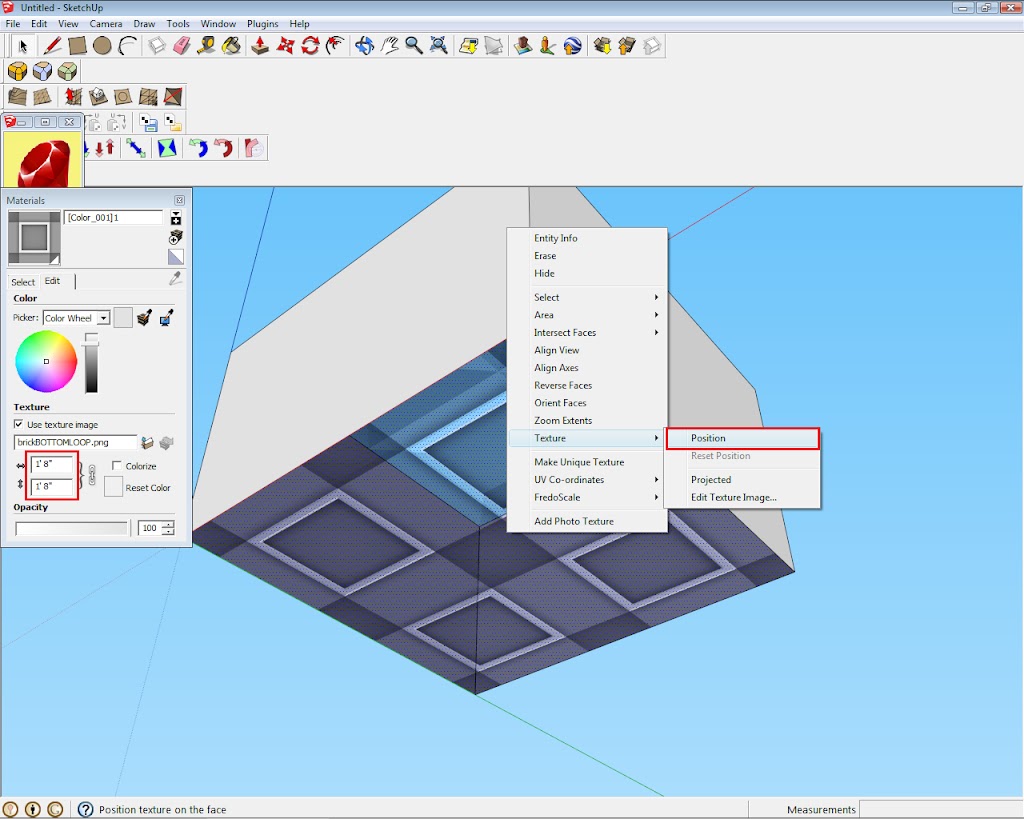Click the Sandbox From Contours icon
The height and width of the screenshot is (819, 1024).
point(18,97)
